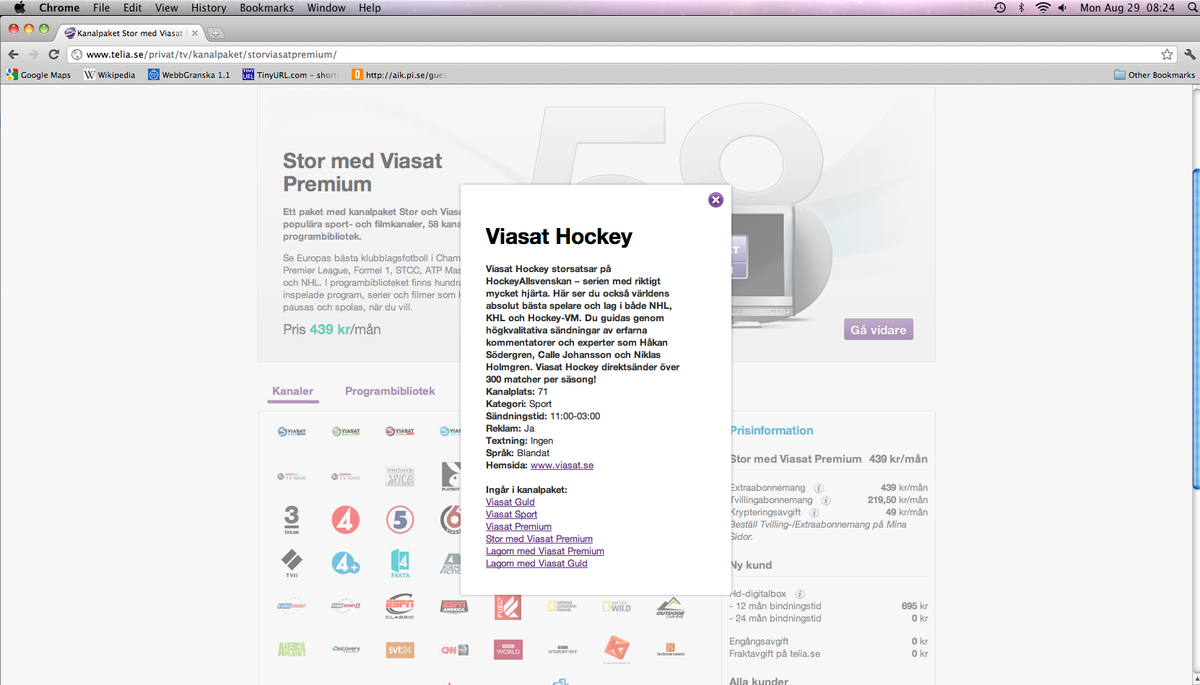Select the red Viasat channel logo
Screen dimensions: 1200x685
pyautogui.click(x=399, y=431)
